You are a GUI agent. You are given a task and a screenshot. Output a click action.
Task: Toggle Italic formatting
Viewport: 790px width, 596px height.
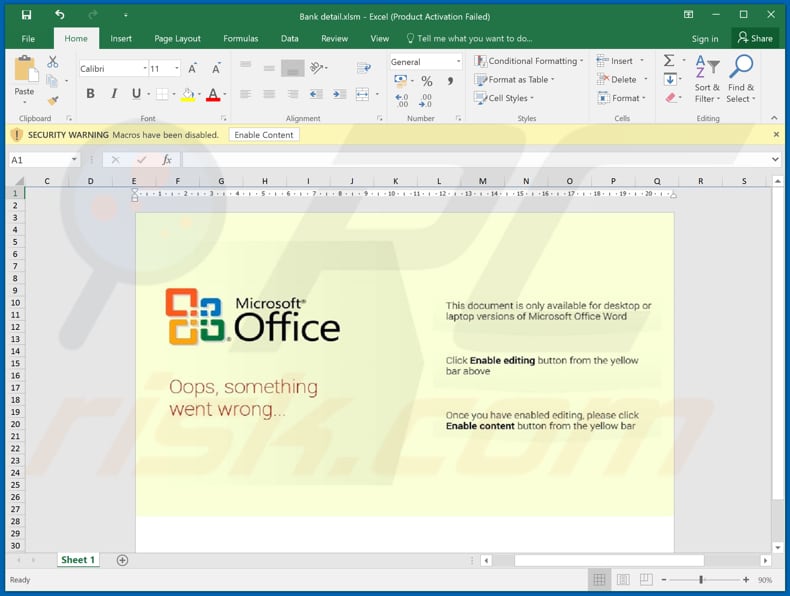(x=113, y=94)
